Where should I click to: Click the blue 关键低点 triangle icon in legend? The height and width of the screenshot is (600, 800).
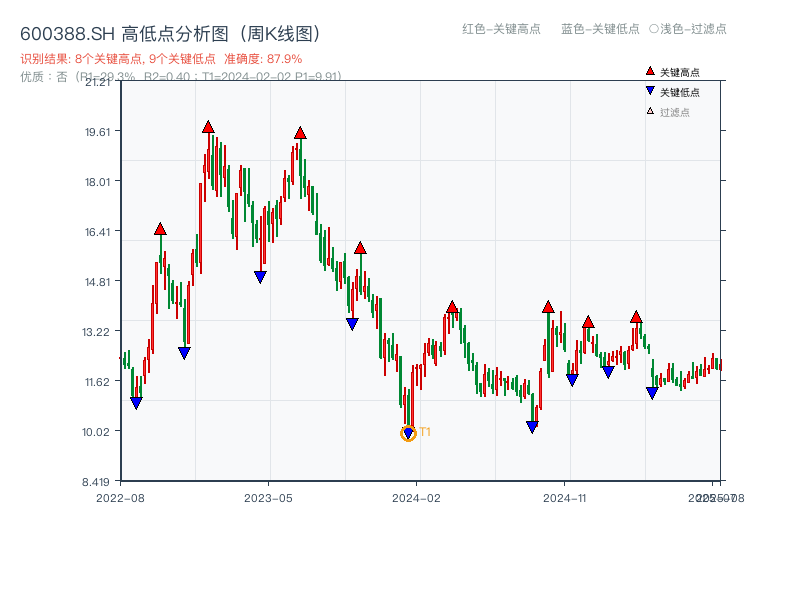pos(649,90)
